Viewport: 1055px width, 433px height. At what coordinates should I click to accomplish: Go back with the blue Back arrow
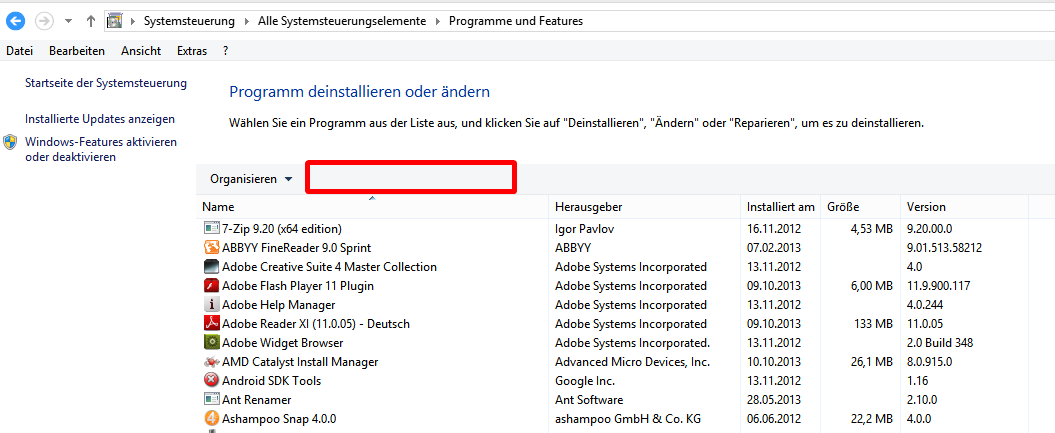[x=15, y=21]
